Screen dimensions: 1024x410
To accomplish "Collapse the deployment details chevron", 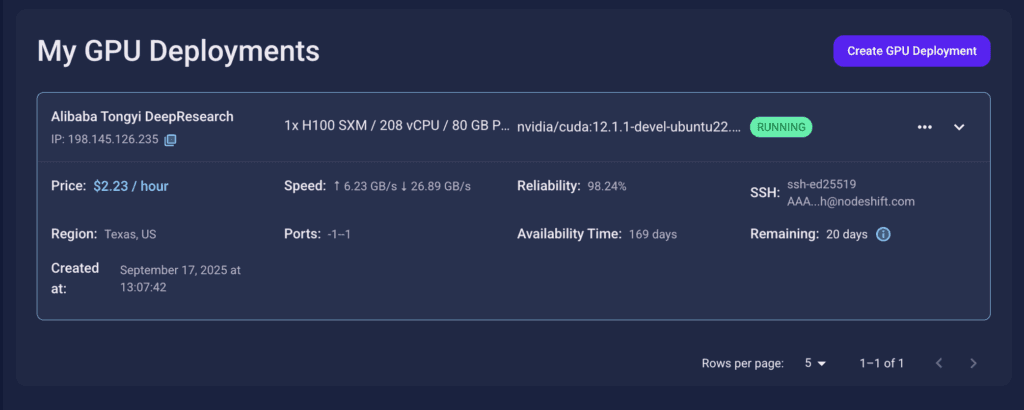I will click(959, 127).
